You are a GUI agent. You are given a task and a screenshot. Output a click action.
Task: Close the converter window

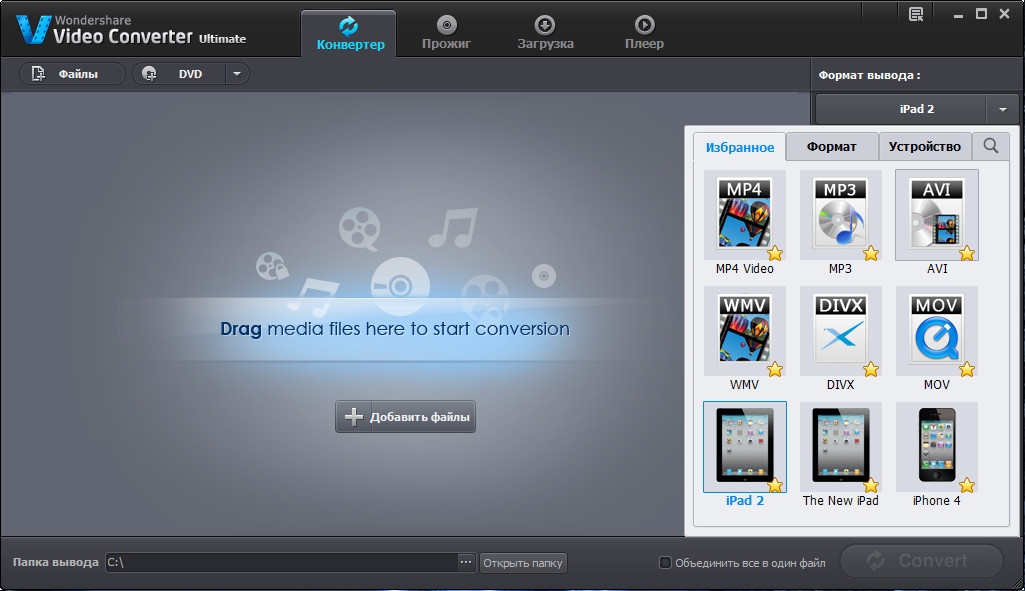coord(1005,14)
